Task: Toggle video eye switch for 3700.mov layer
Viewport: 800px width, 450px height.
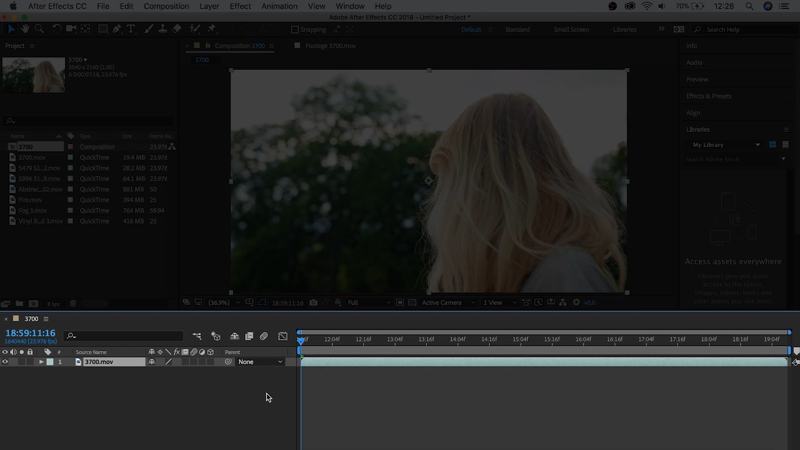Action: tap(5, 362)
